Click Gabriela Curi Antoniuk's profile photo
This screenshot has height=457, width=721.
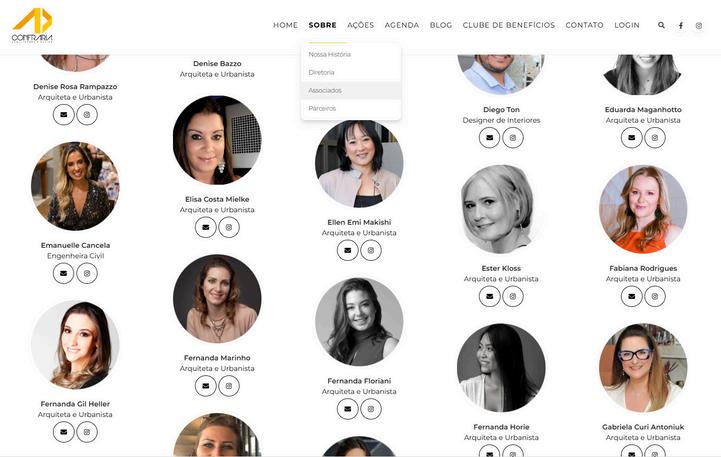(x=643, y=367)
